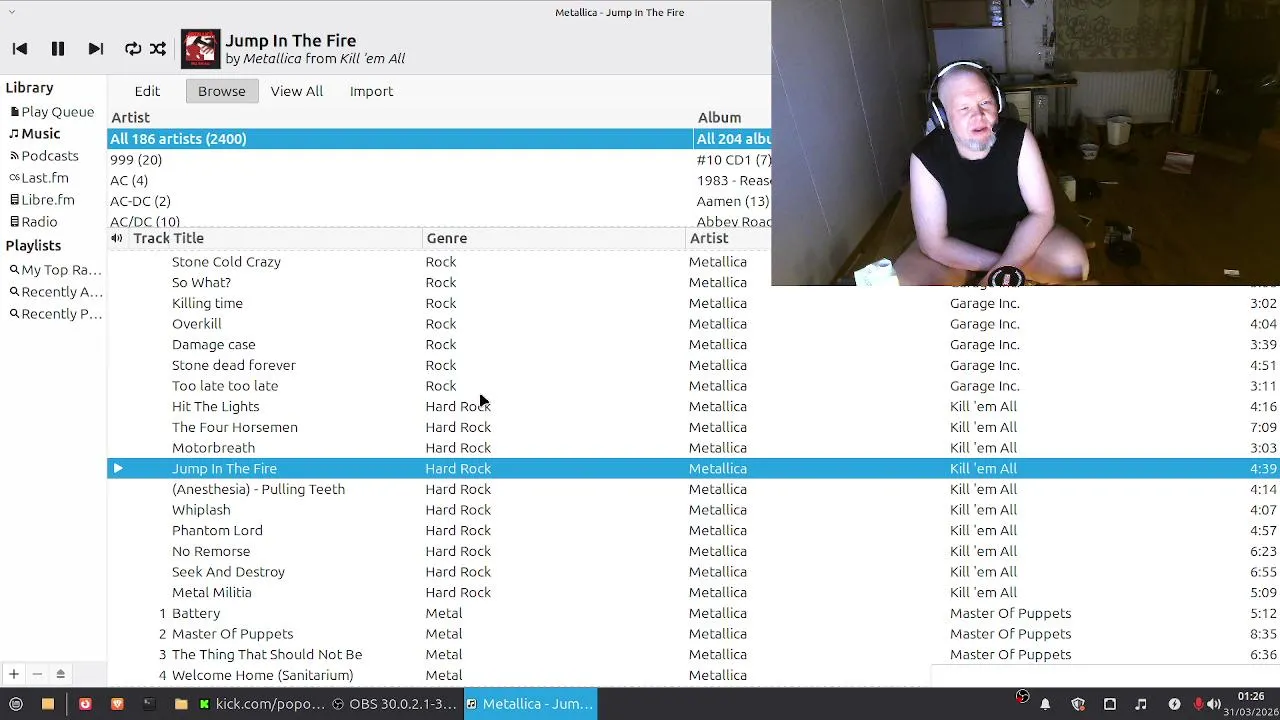Toggle repeat mode
The image size is (1280, 720).
click(133, 48)
